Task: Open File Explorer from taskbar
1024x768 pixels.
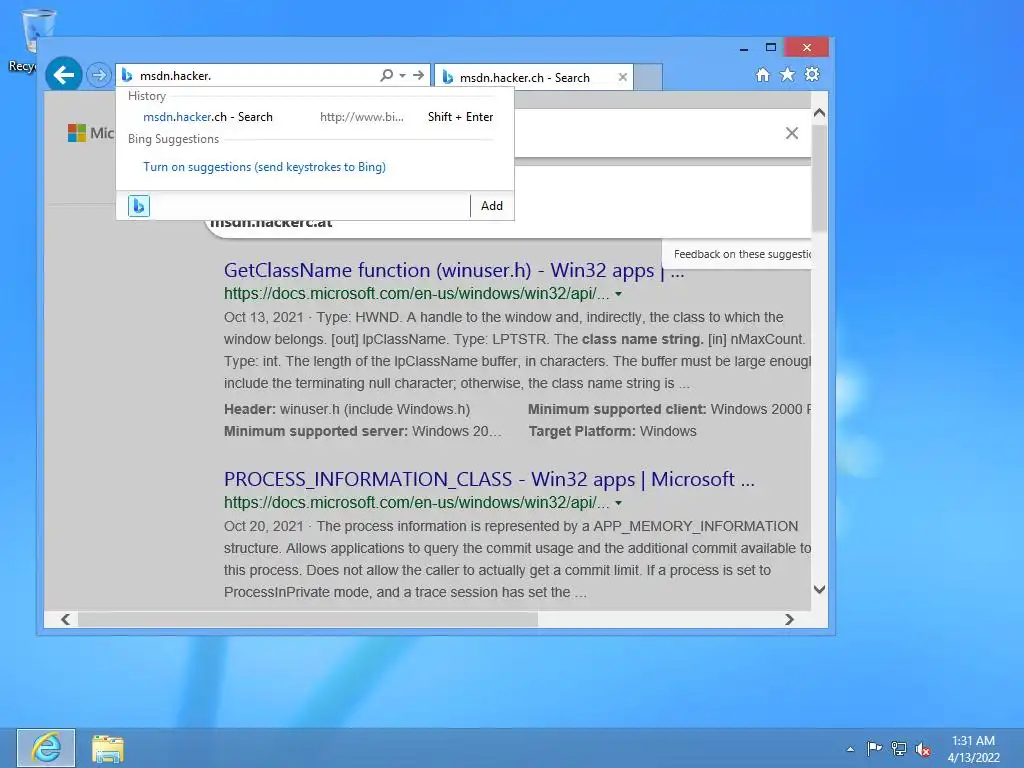Action: pyautogui.click(x=108, y=748)
